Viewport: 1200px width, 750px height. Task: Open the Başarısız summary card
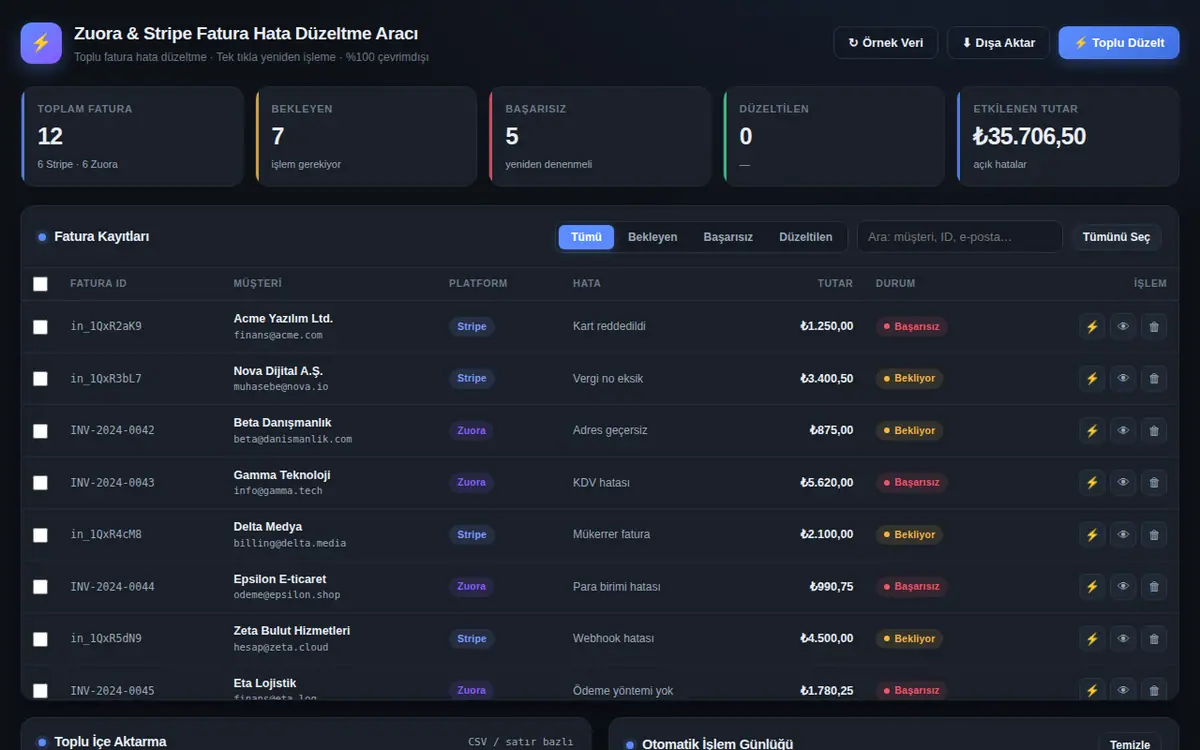click(x=599, y=136)
